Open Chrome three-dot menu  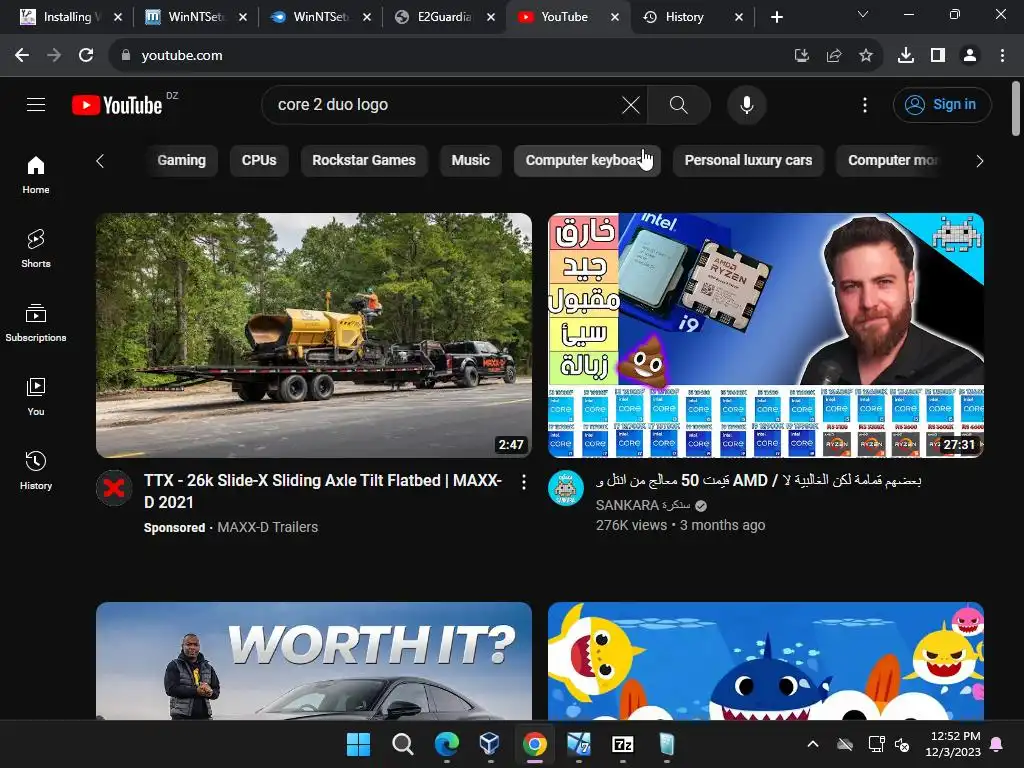point(1002,56)
